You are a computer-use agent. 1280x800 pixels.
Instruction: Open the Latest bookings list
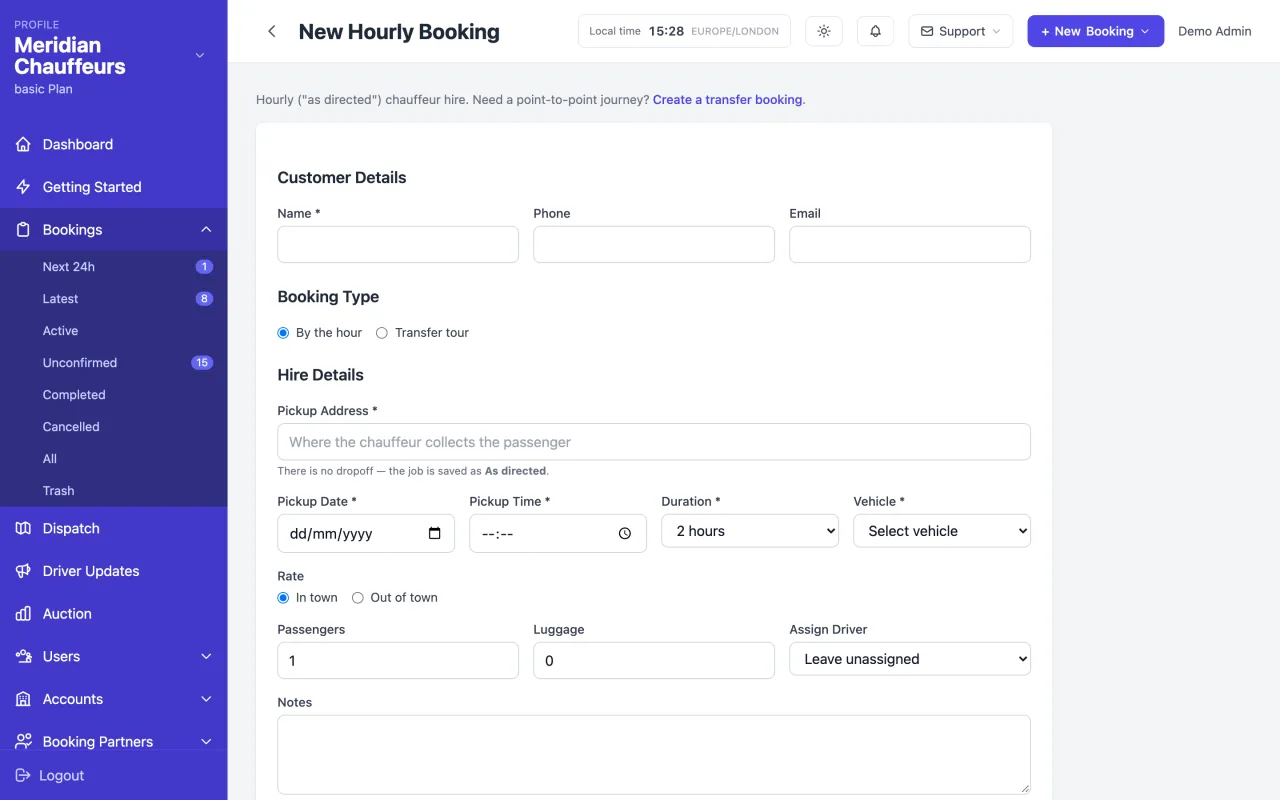pyautogui.click(x=114, y=299)
